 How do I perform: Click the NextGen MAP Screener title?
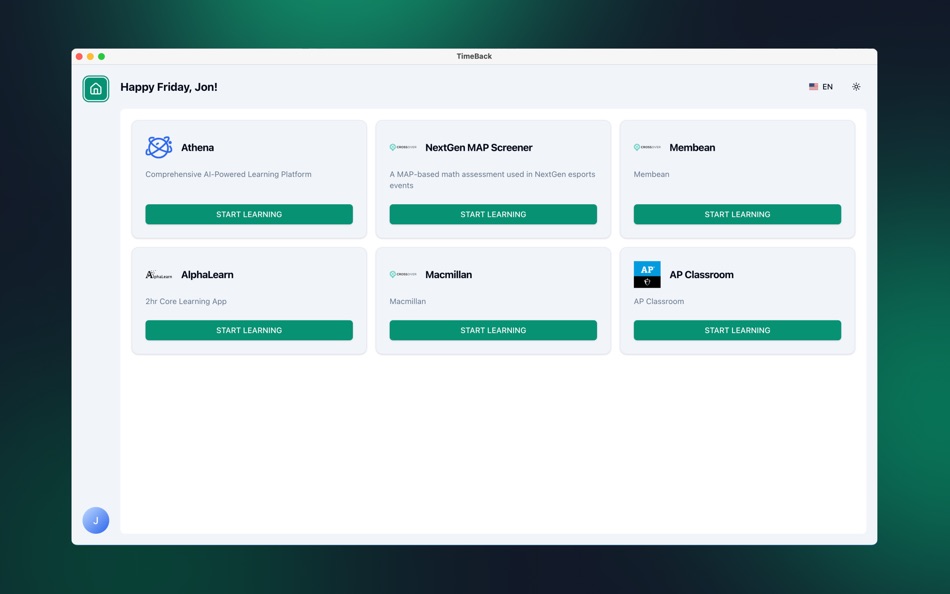(479, 147)
